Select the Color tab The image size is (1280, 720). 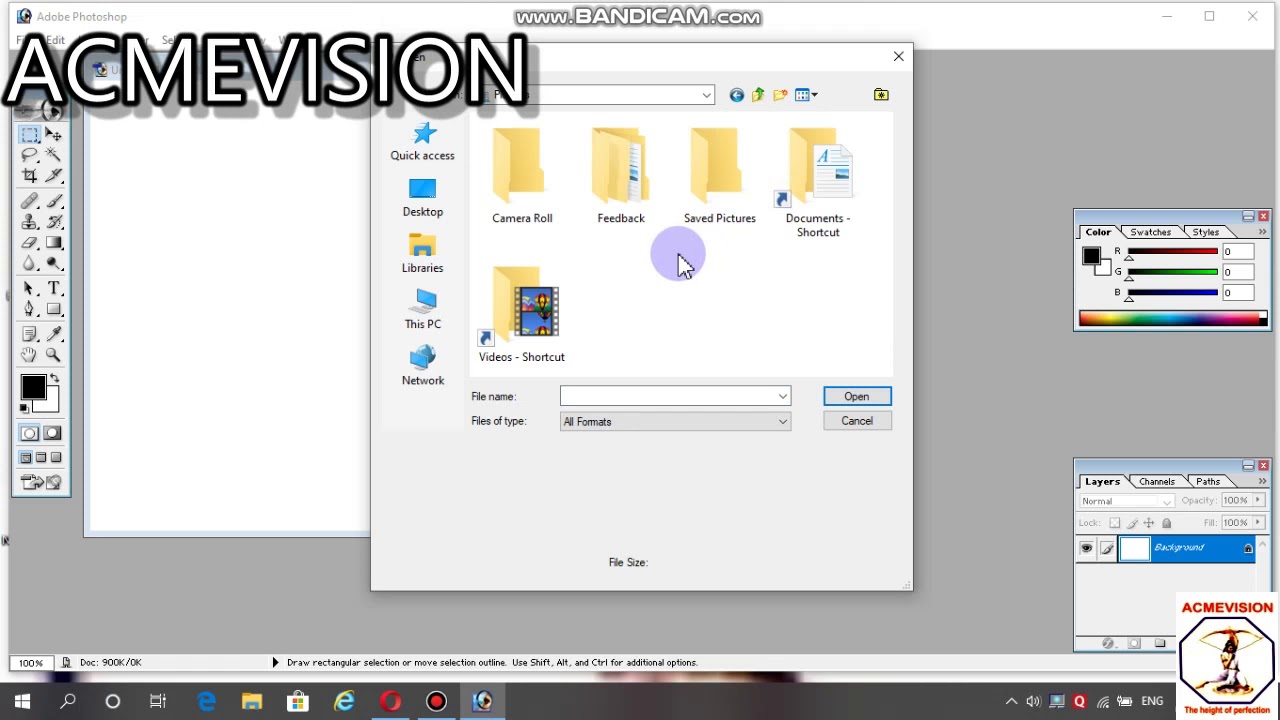(x=1098, y=232)
